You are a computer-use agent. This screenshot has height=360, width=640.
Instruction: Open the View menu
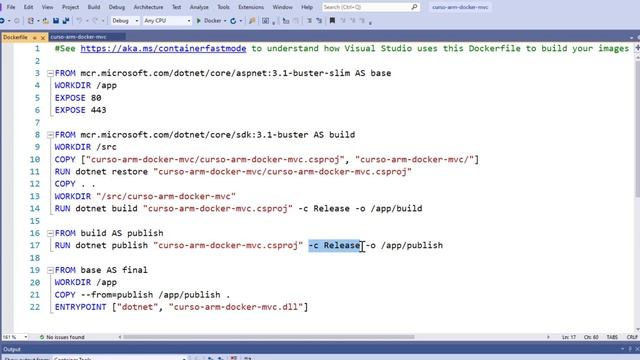click(x=47, y=7)
